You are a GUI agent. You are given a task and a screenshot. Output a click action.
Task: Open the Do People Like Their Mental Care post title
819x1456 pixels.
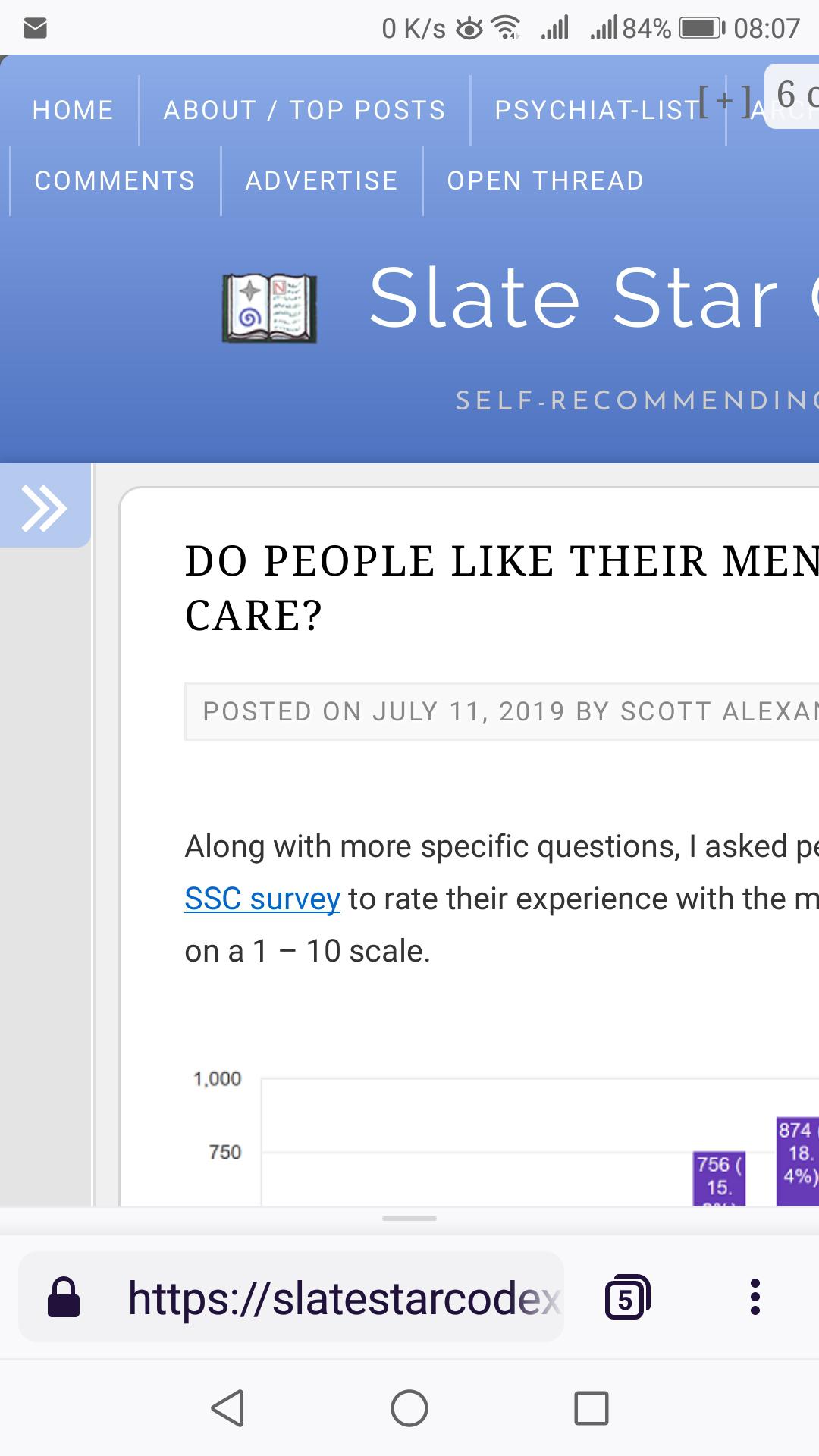coord(502,588)
